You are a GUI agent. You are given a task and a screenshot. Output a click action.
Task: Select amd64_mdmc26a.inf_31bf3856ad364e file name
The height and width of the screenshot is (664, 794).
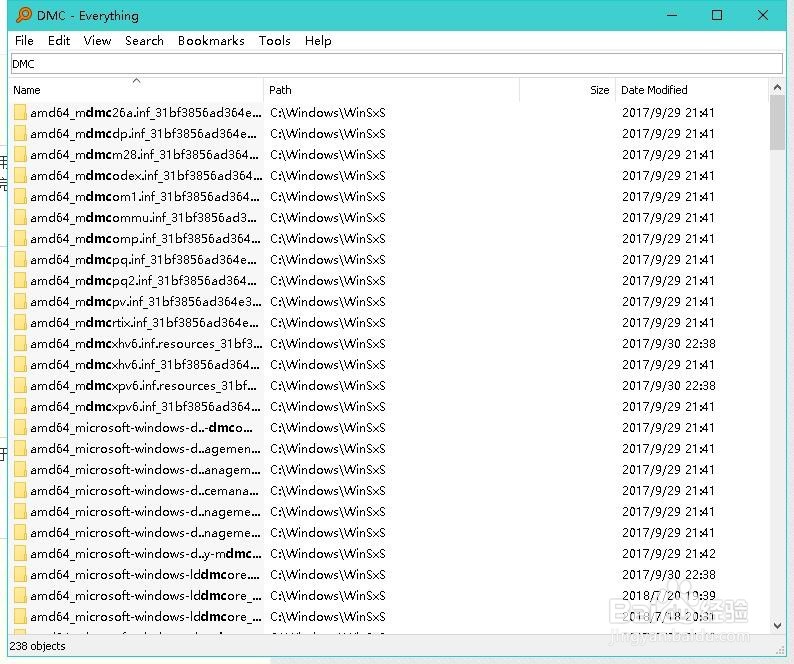click(x=146, y=112)
